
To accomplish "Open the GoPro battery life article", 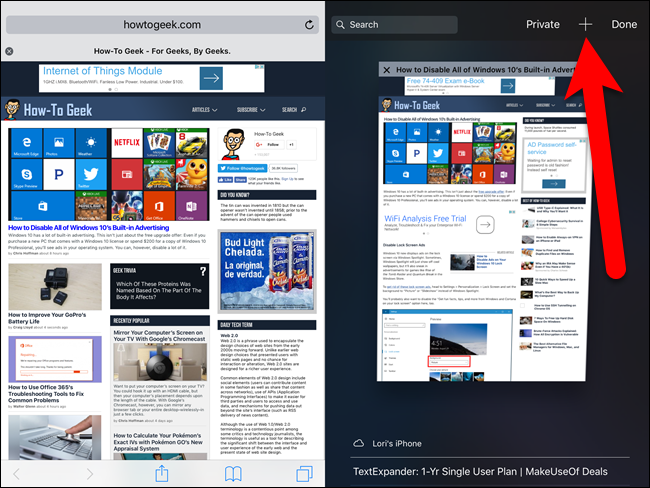I will pos(47,318).
